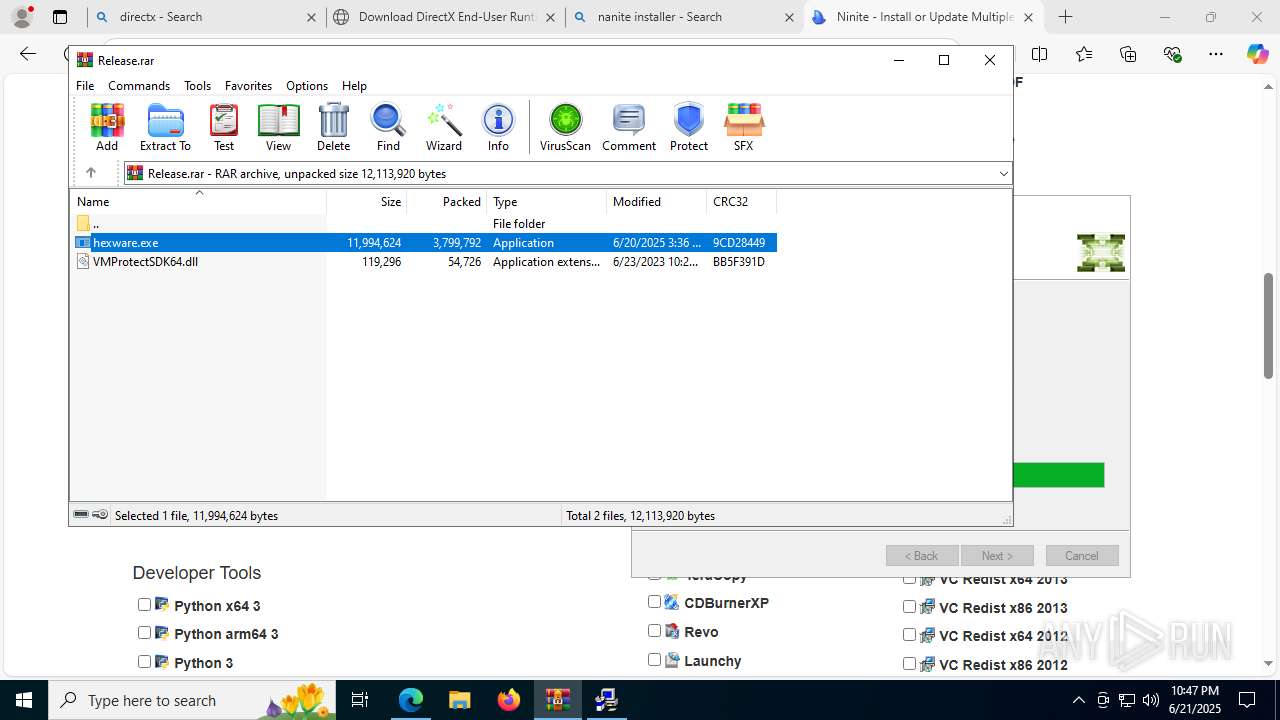Open the Options menu
The image size is (1280, 720).
(x=307, y=85)
